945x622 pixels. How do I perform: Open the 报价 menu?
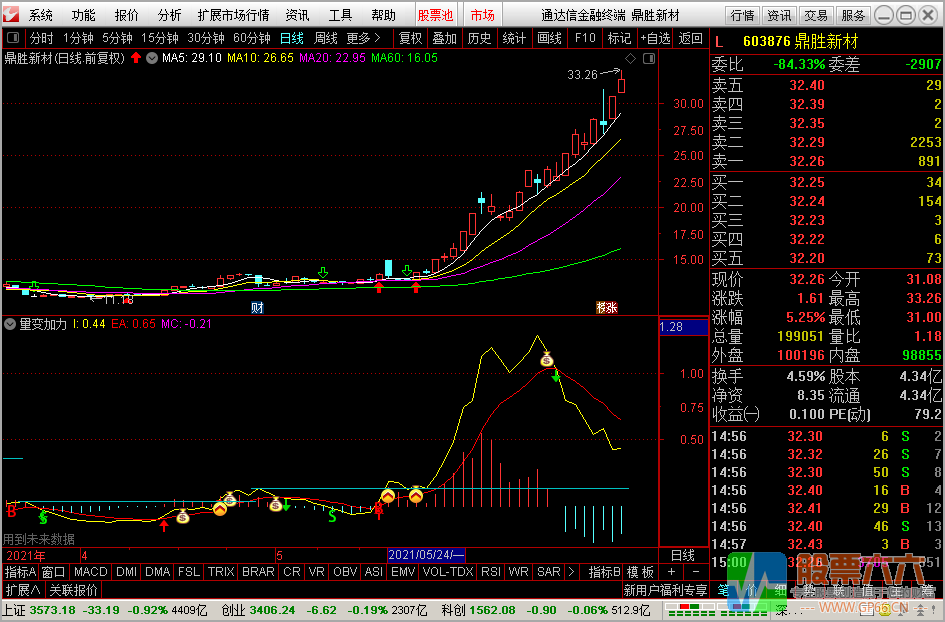tap(127, 15)
